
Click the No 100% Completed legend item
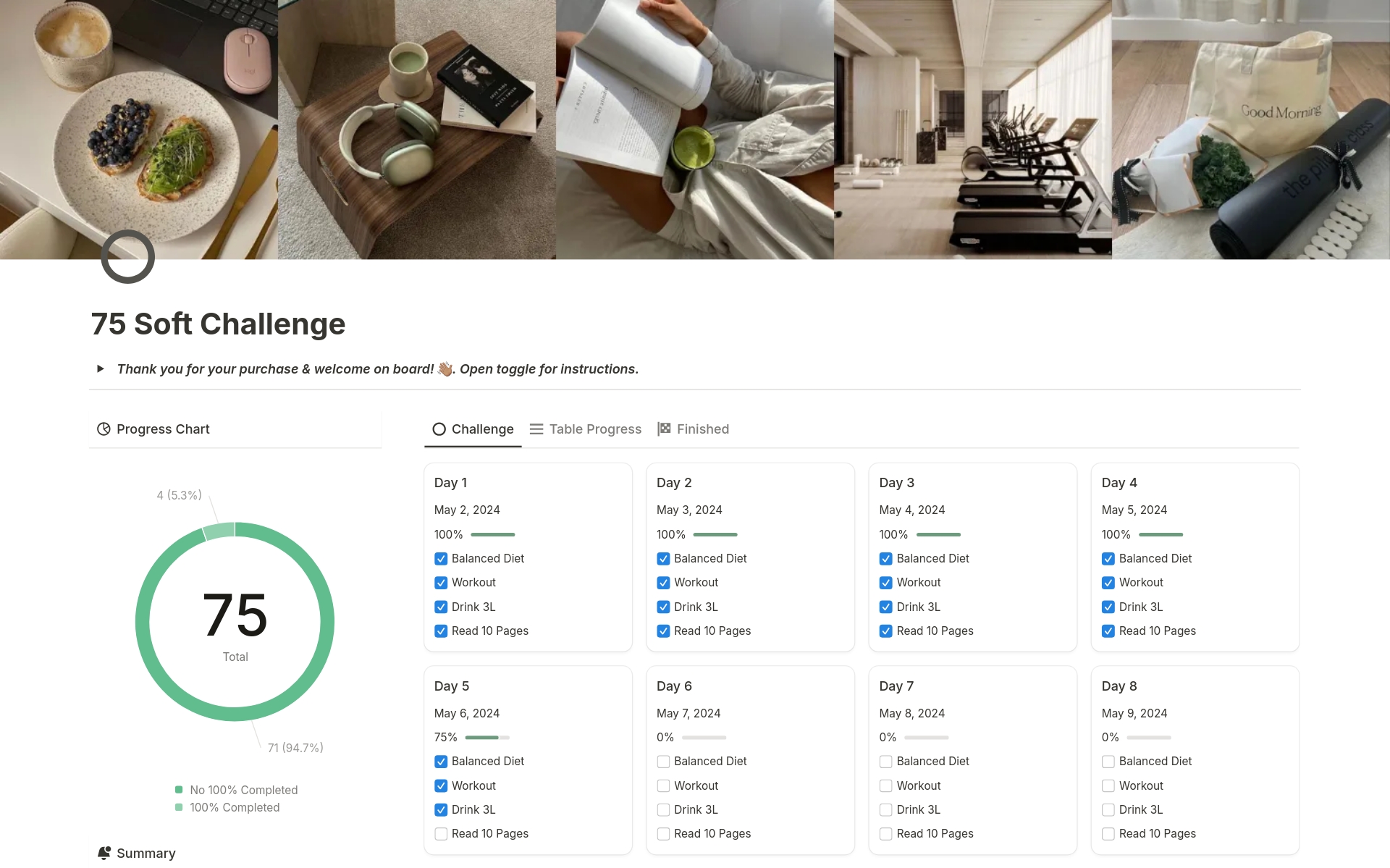click(x=243, y=790)
